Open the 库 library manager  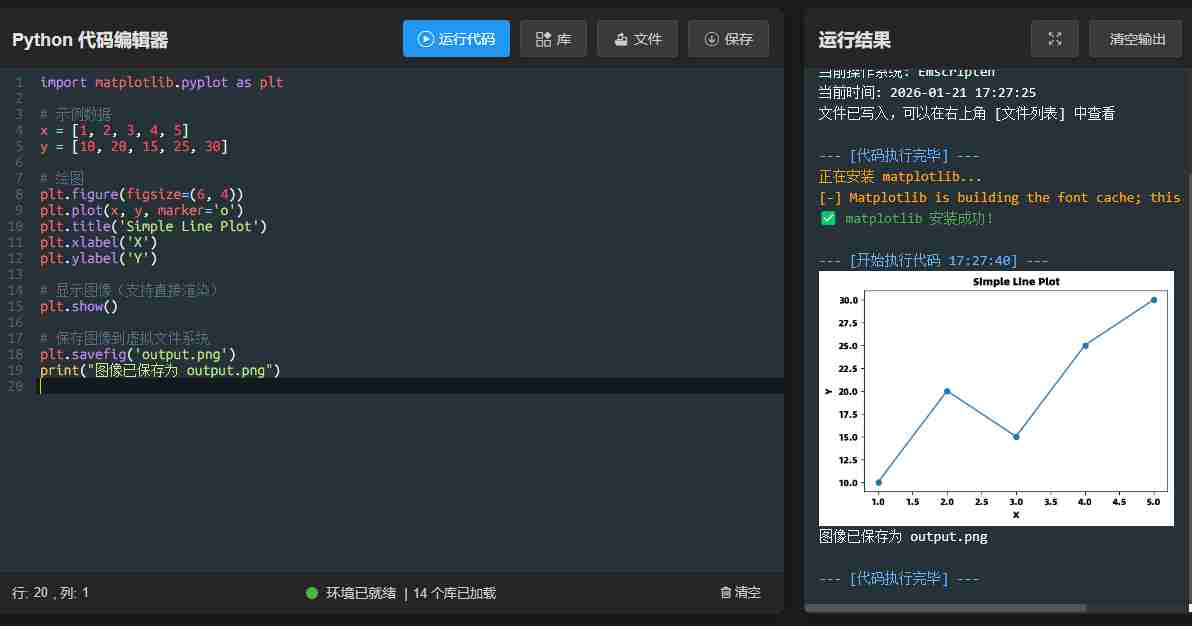[x=553, y=39]
